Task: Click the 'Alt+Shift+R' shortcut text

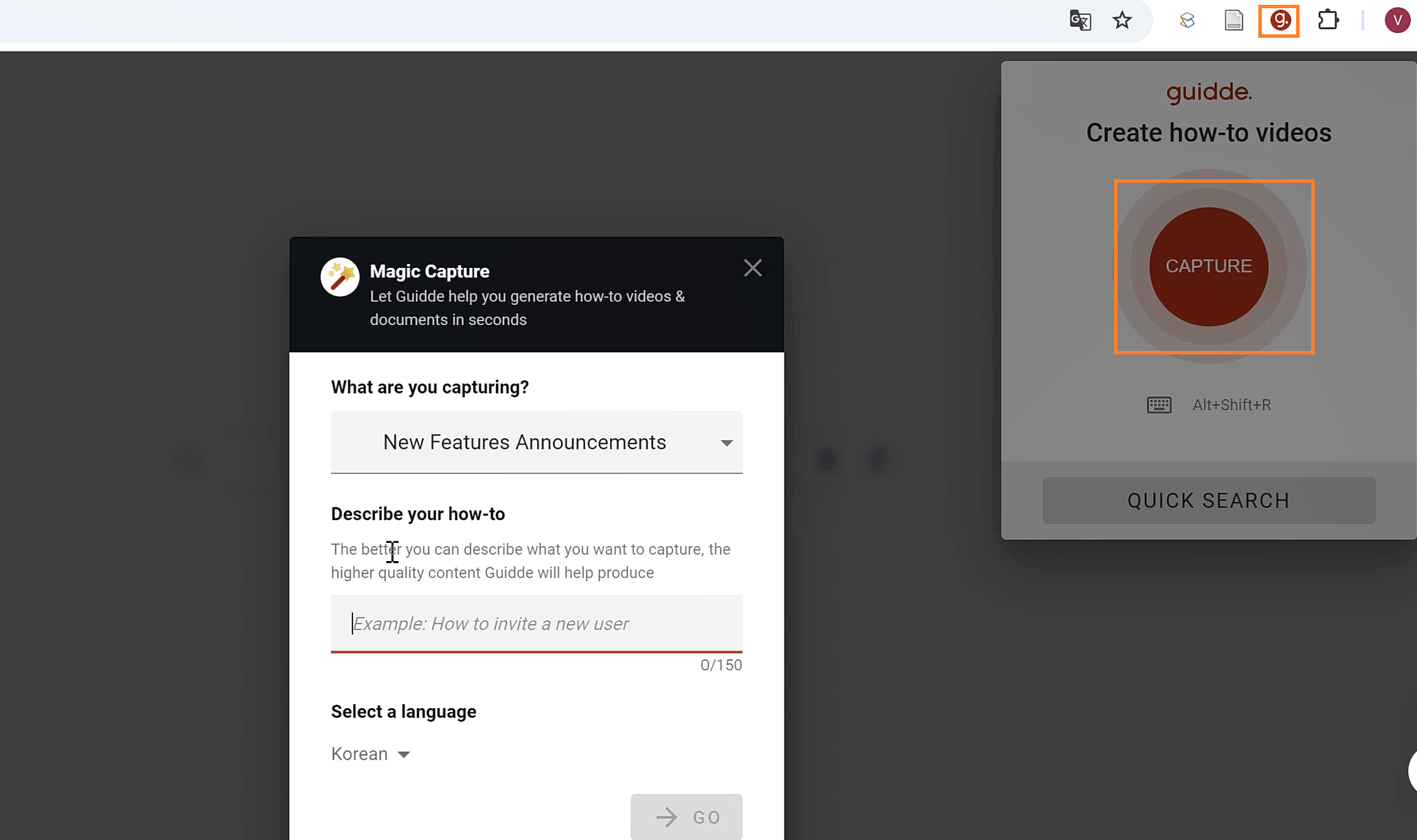Action: point(1232,405)
